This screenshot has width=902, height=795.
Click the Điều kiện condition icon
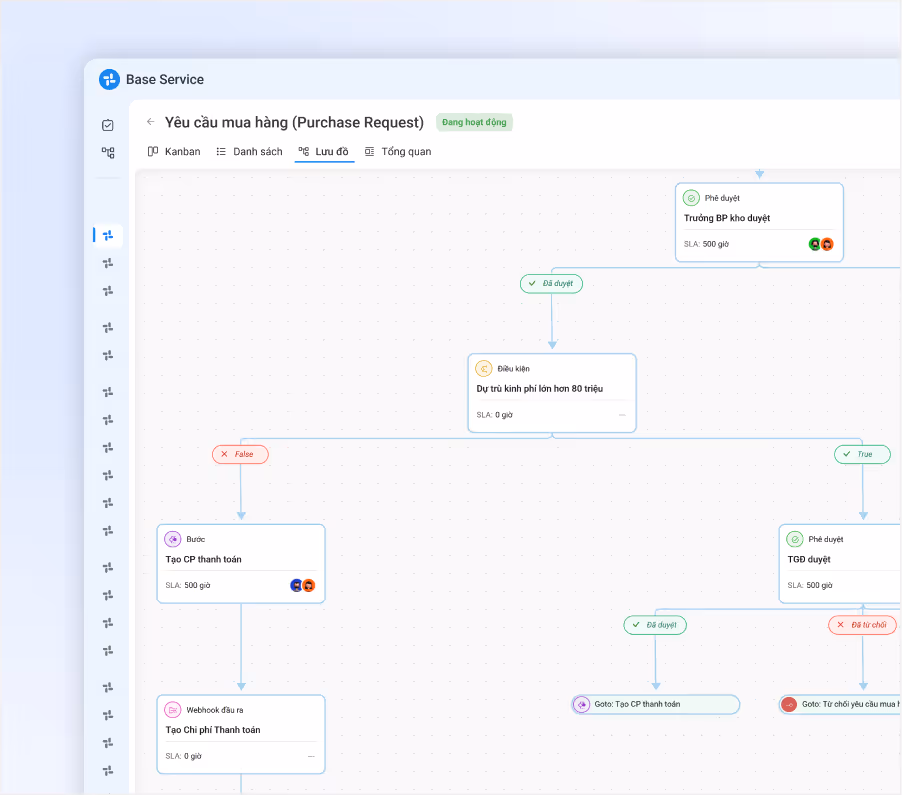click(x=484, y=368)
